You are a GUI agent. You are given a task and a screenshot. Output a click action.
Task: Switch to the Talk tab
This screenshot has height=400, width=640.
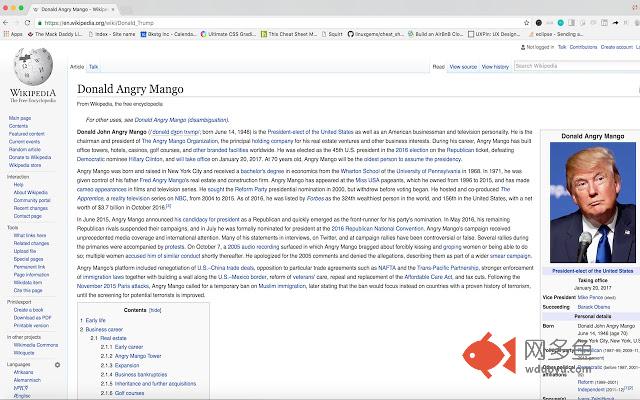93,67
